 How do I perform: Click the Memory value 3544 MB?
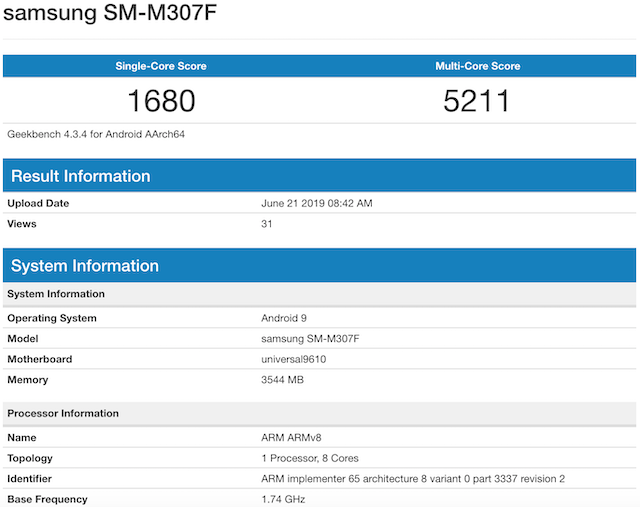pyautogui.click(x=282, y=380)
